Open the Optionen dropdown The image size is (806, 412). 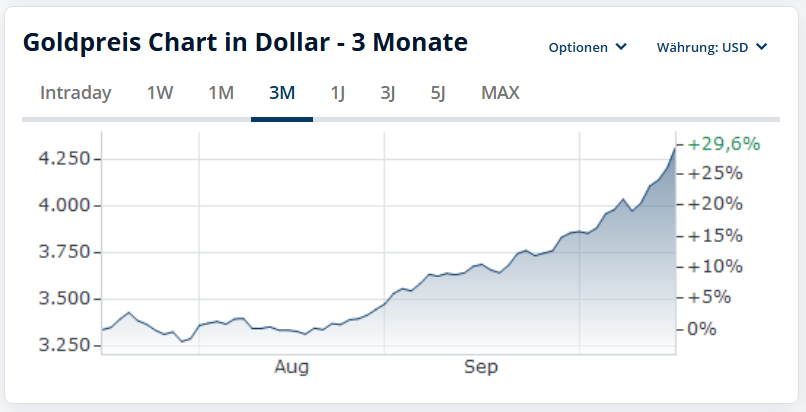(x=579, y=47)
